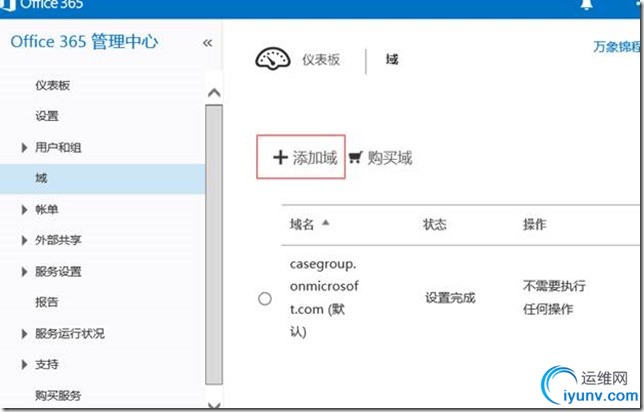Click the 添加域 button
Viewport: 644px width, 412px height.
pyautogui.click(x=301, y=157)
